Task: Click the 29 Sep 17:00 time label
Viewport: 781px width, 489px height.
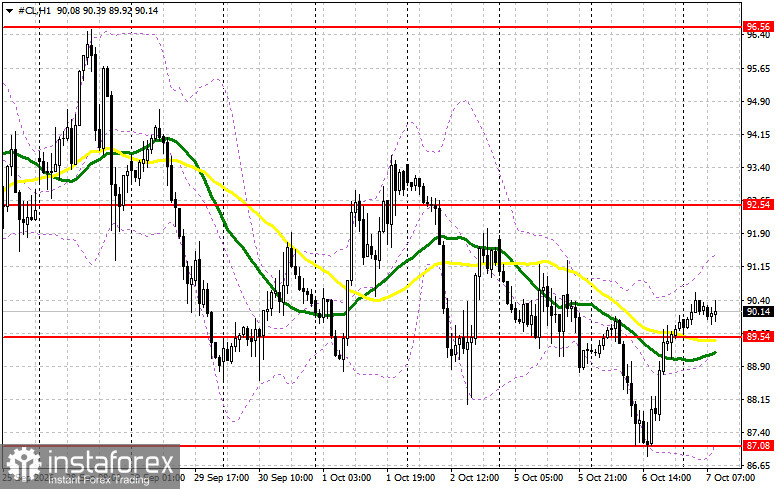Action: (222, 478)
